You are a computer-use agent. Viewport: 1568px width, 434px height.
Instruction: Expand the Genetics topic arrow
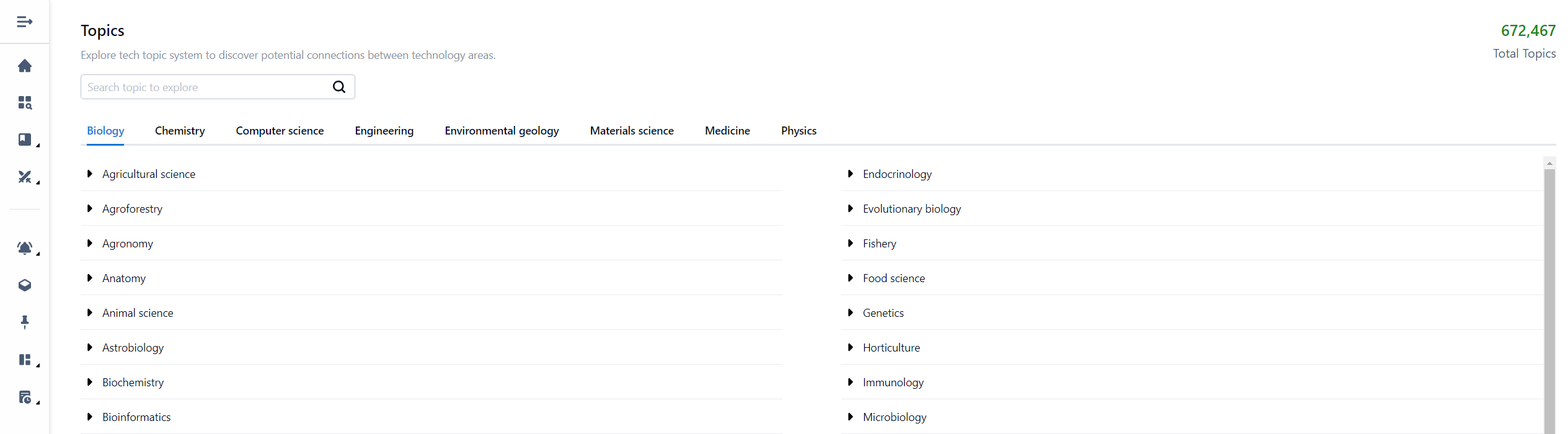coord(850,313)
